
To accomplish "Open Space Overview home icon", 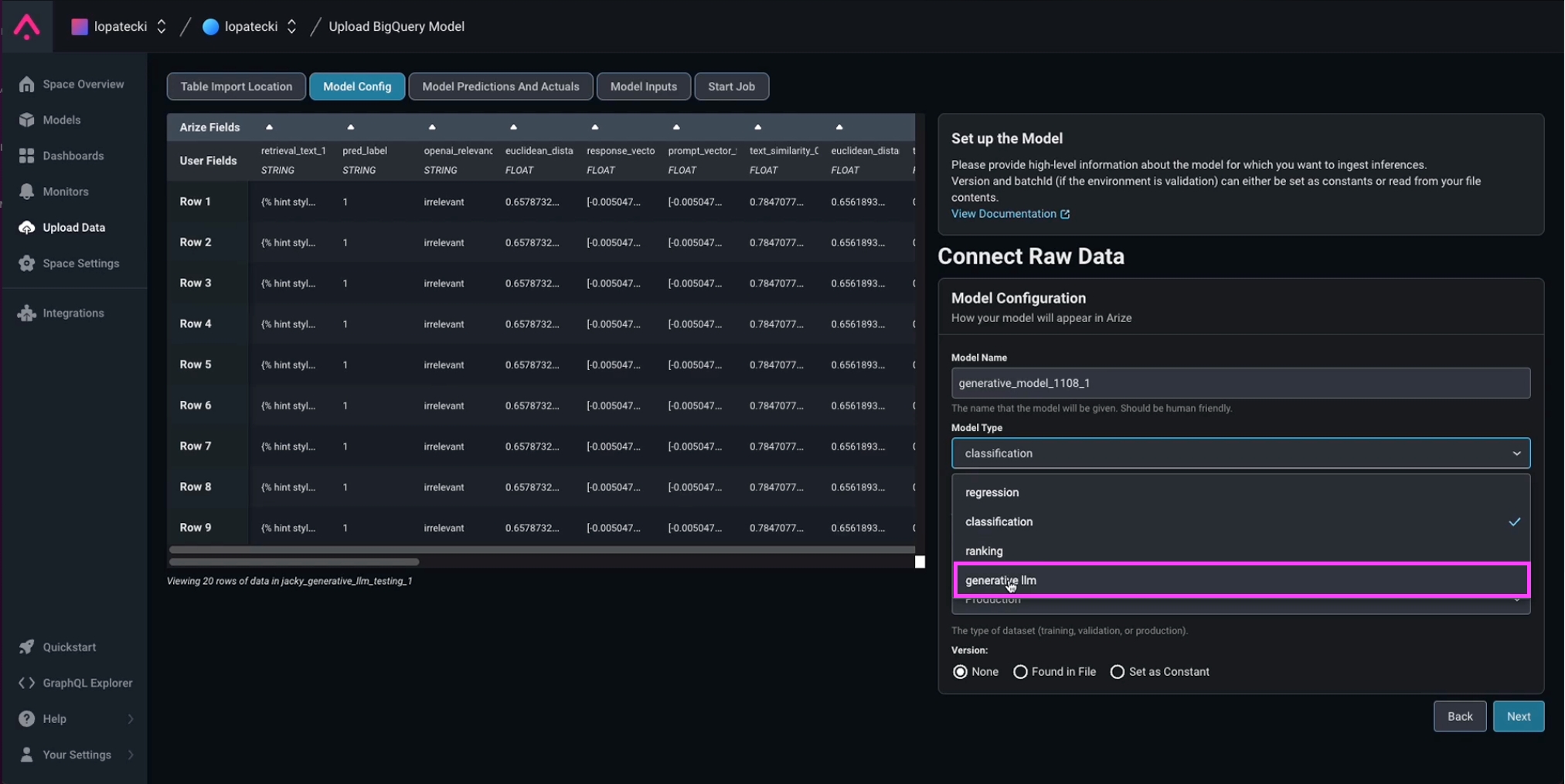I will pos(27,84).
